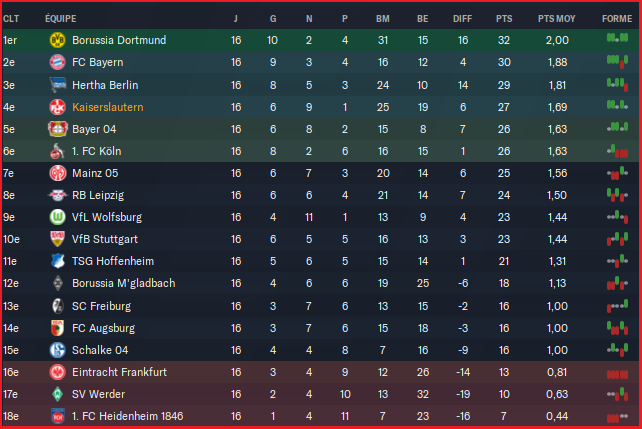The image size is (642, 429).
Task: Click the Borussia Dortmund club badge
Action: click(57, 40)
